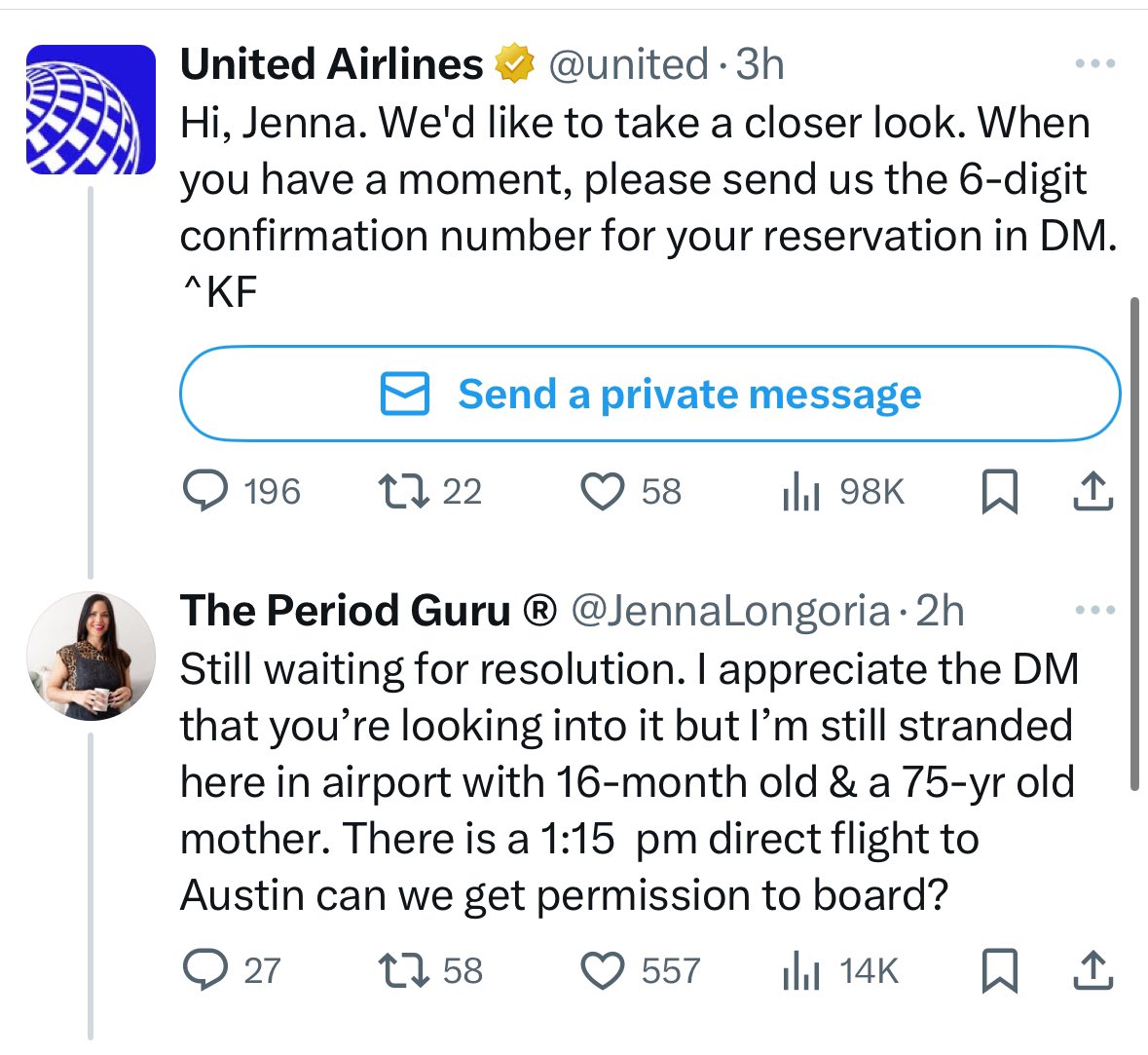Reply to The Period Guru's tweet

pyautogui.click(x=205, y=970)
